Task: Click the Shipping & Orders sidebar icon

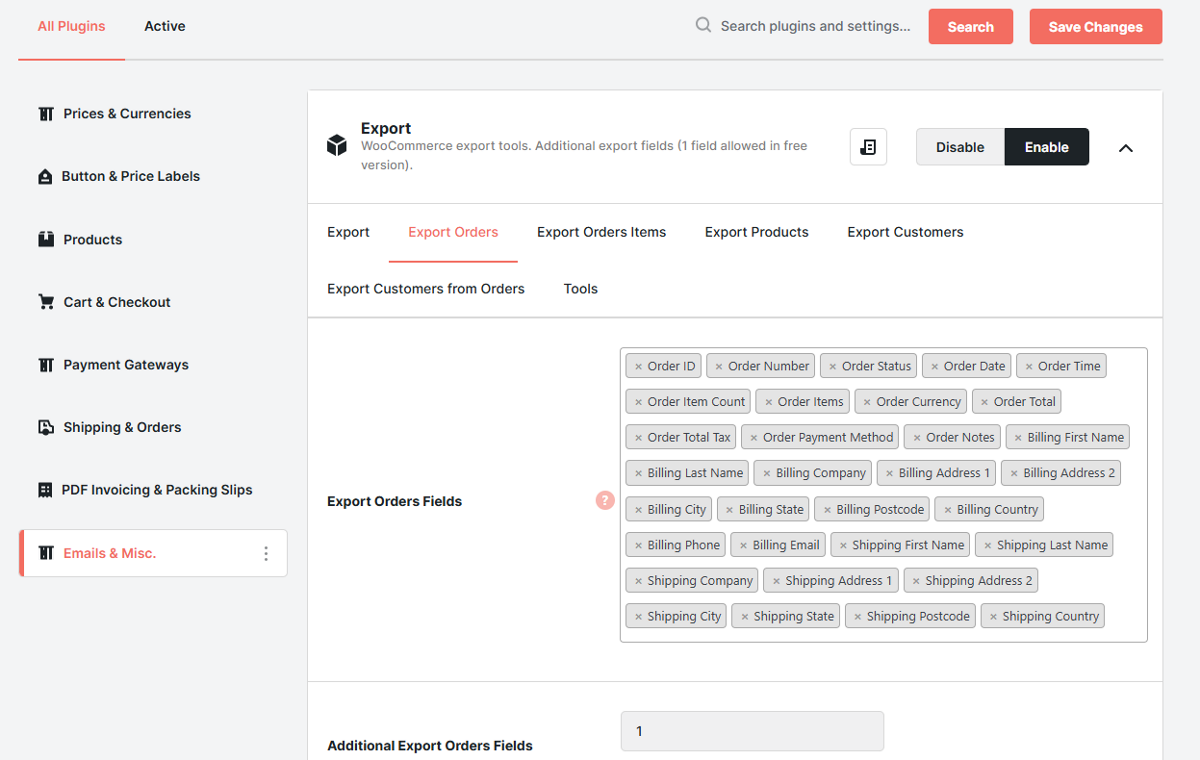Action: pyautogui.click(x=46, y=427)
